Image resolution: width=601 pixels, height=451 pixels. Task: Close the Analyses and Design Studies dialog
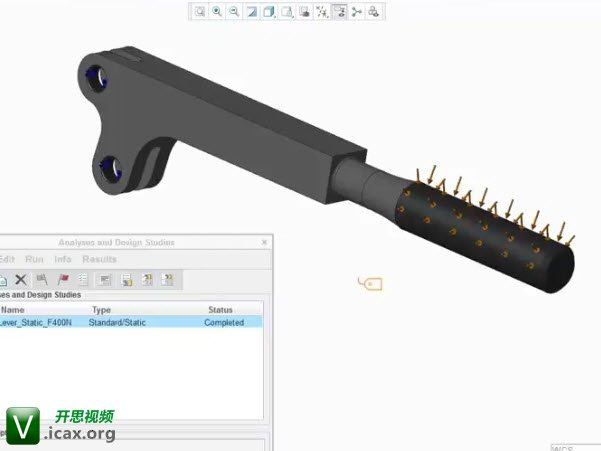pyautogui.click(x=264, y=242)
